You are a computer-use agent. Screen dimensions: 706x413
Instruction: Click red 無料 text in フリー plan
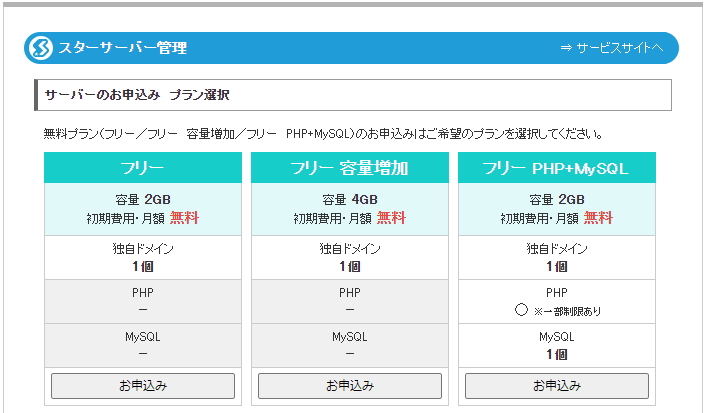coord(184,218)
